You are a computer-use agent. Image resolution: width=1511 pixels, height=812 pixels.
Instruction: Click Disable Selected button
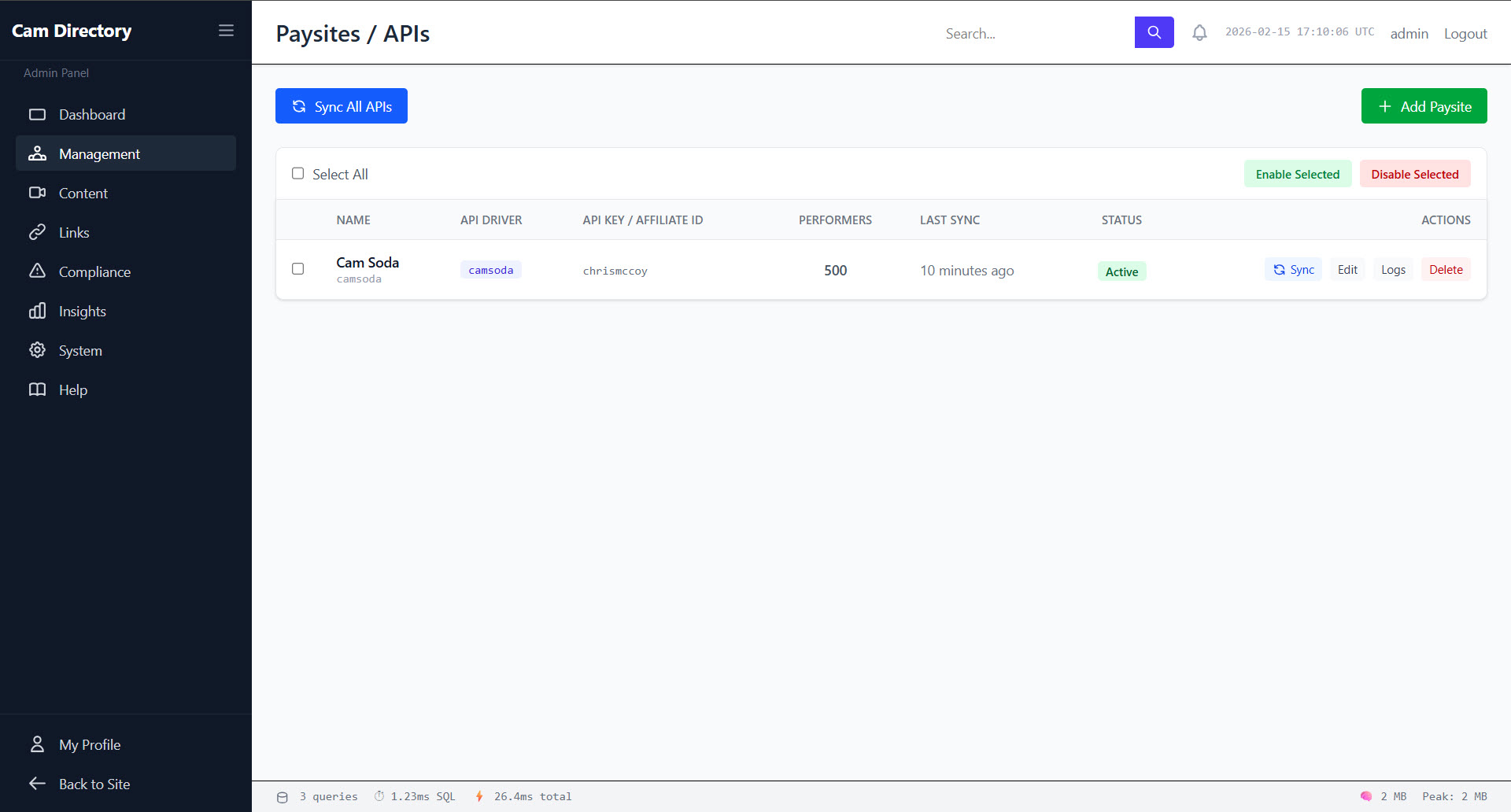point(1414,174)
